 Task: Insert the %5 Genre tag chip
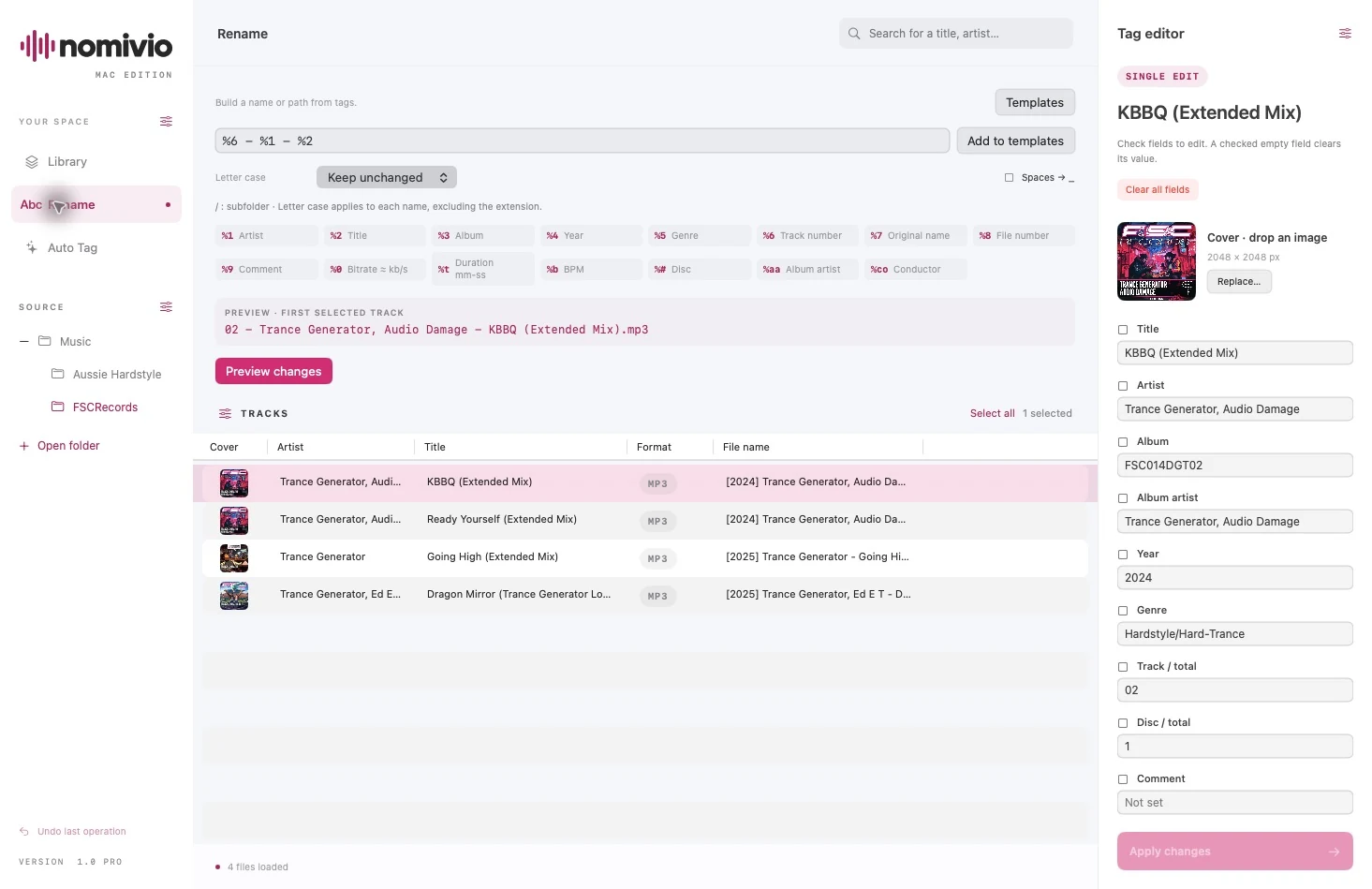coord(700,236)
